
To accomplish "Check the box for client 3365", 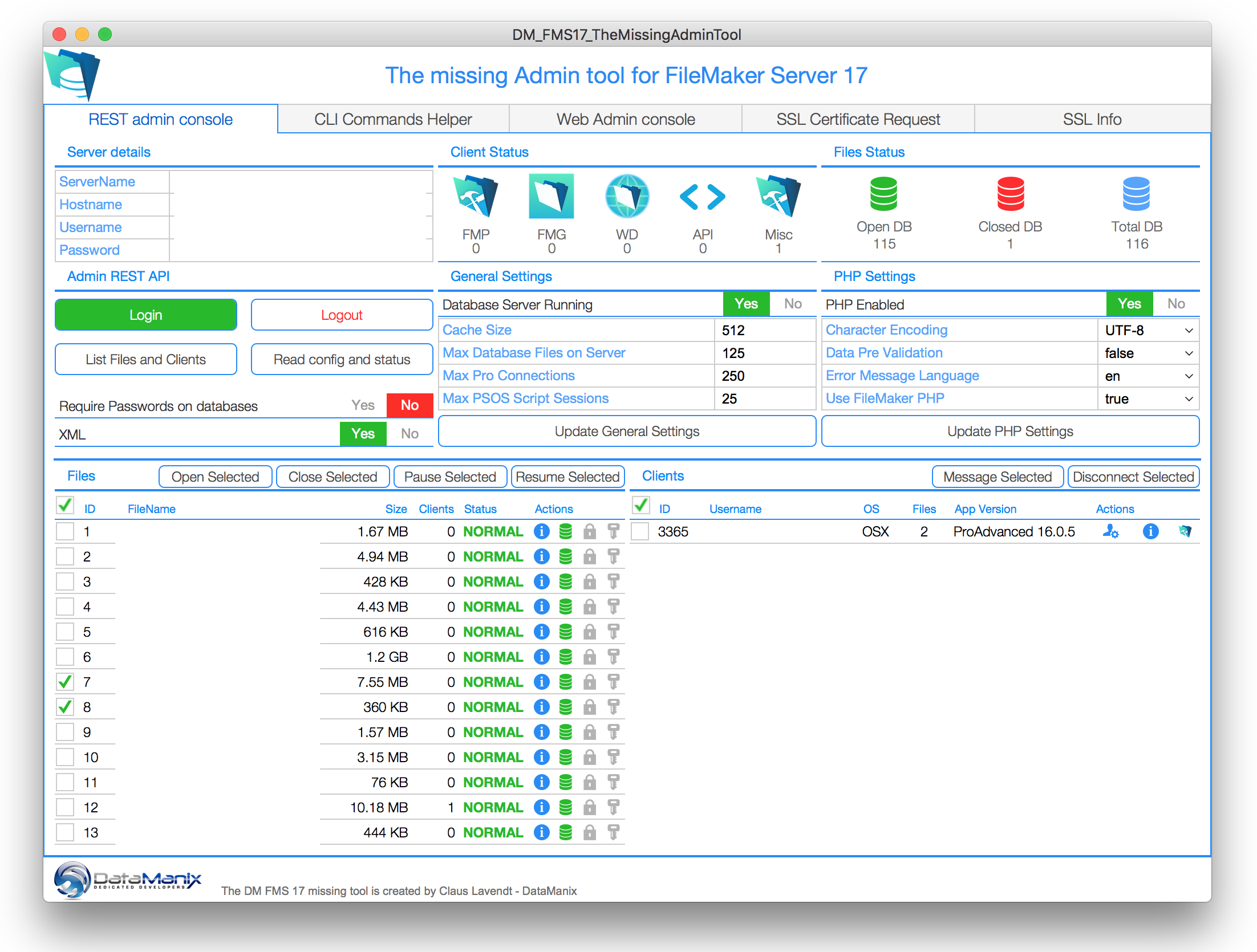I will point(640,531).
